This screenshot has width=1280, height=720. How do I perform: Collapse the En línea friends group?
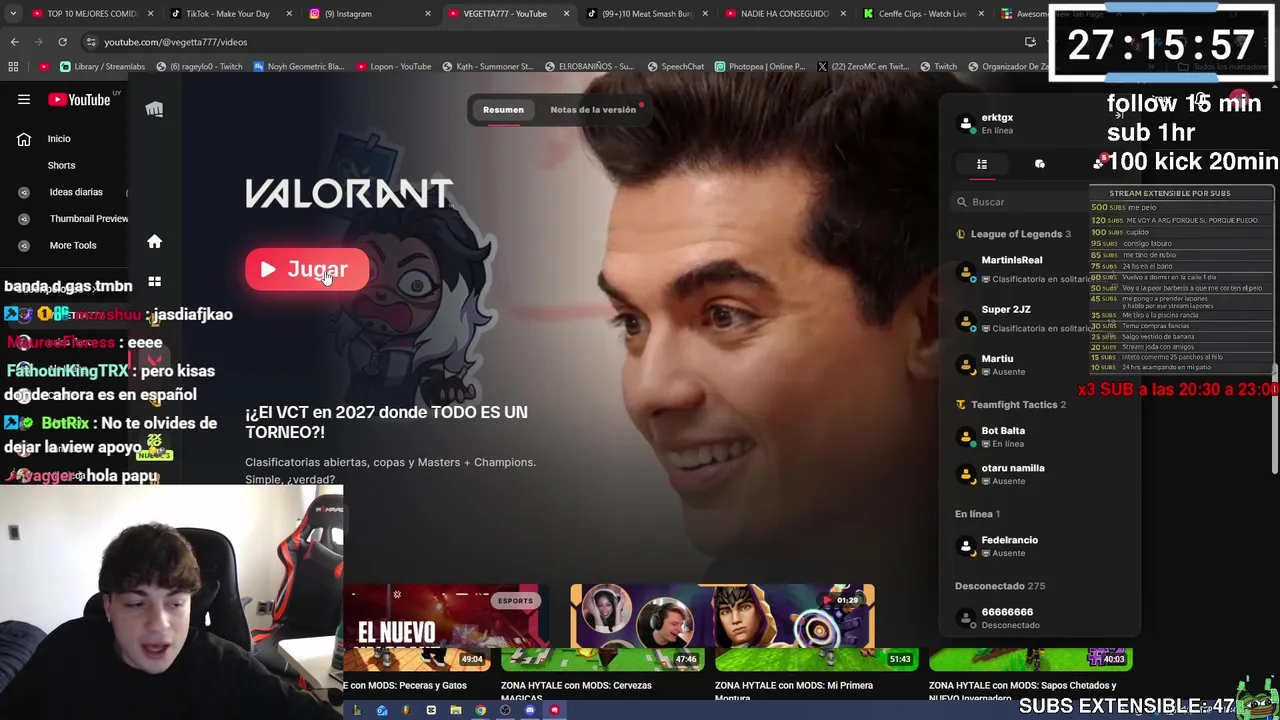[x=977, y=514]
